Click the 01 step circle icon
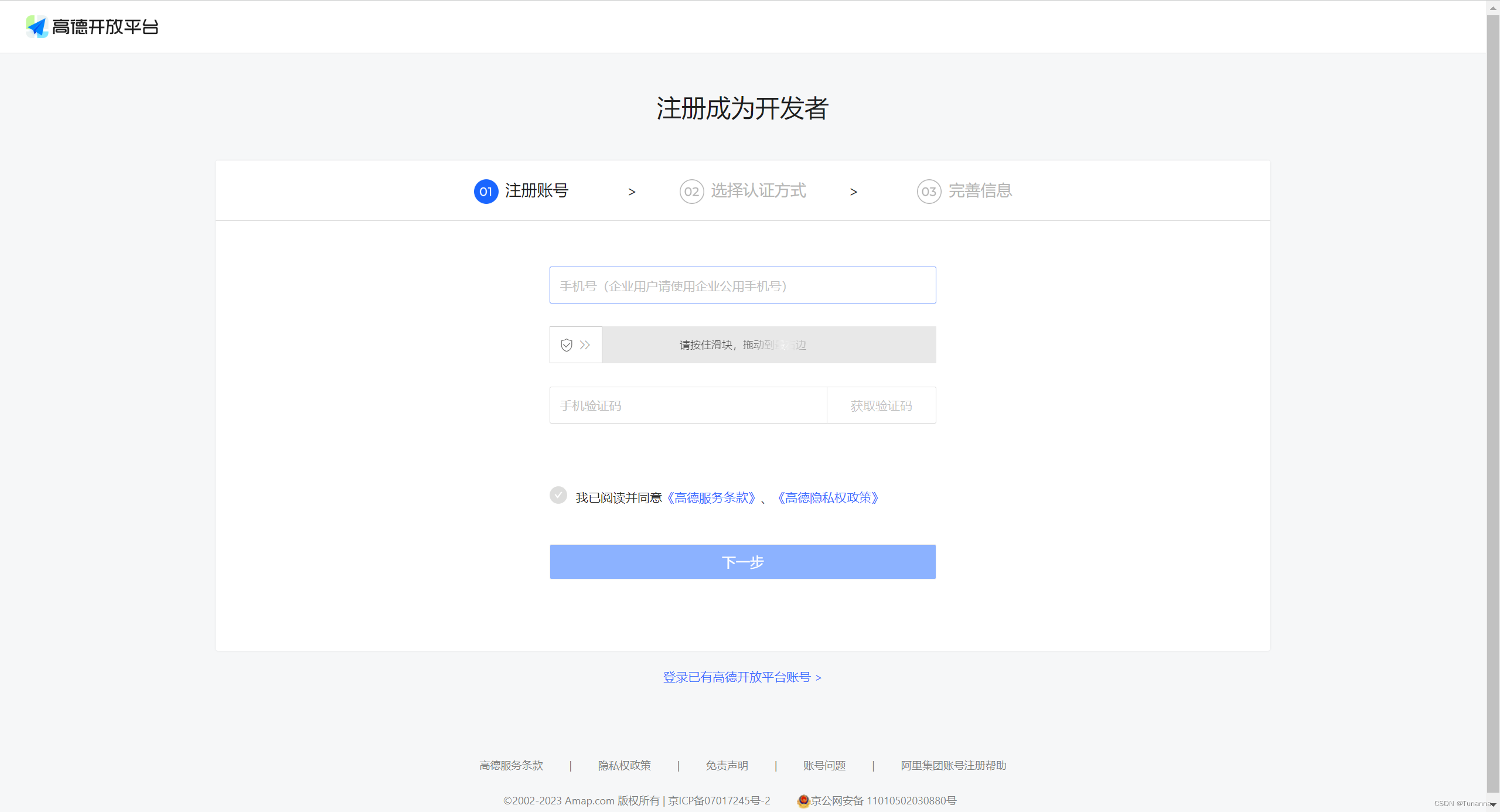Viewport: 1500px width, 812px height. click(486, 192)
